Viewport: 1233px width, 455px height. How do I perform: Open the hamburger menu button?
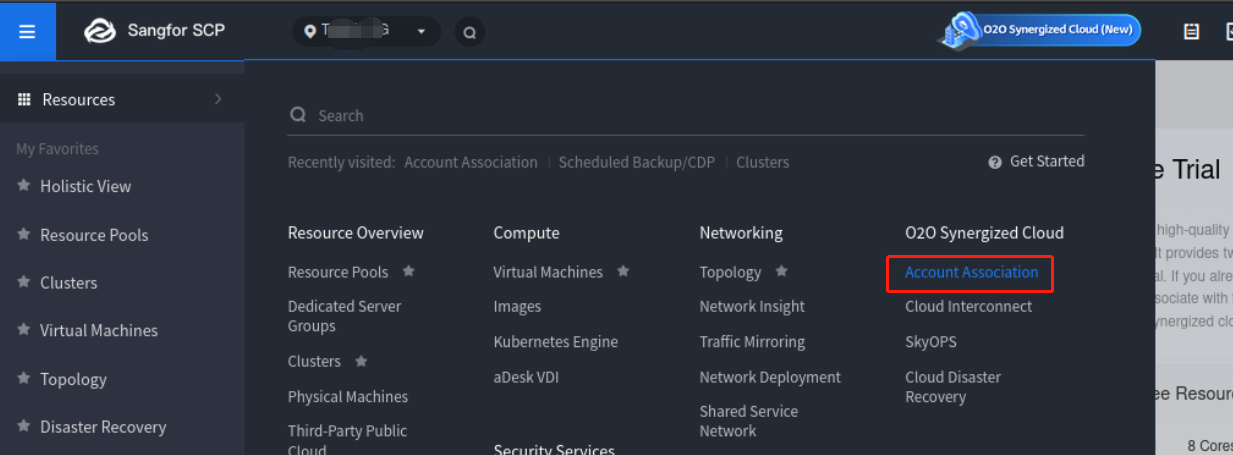tap(28, 31)
